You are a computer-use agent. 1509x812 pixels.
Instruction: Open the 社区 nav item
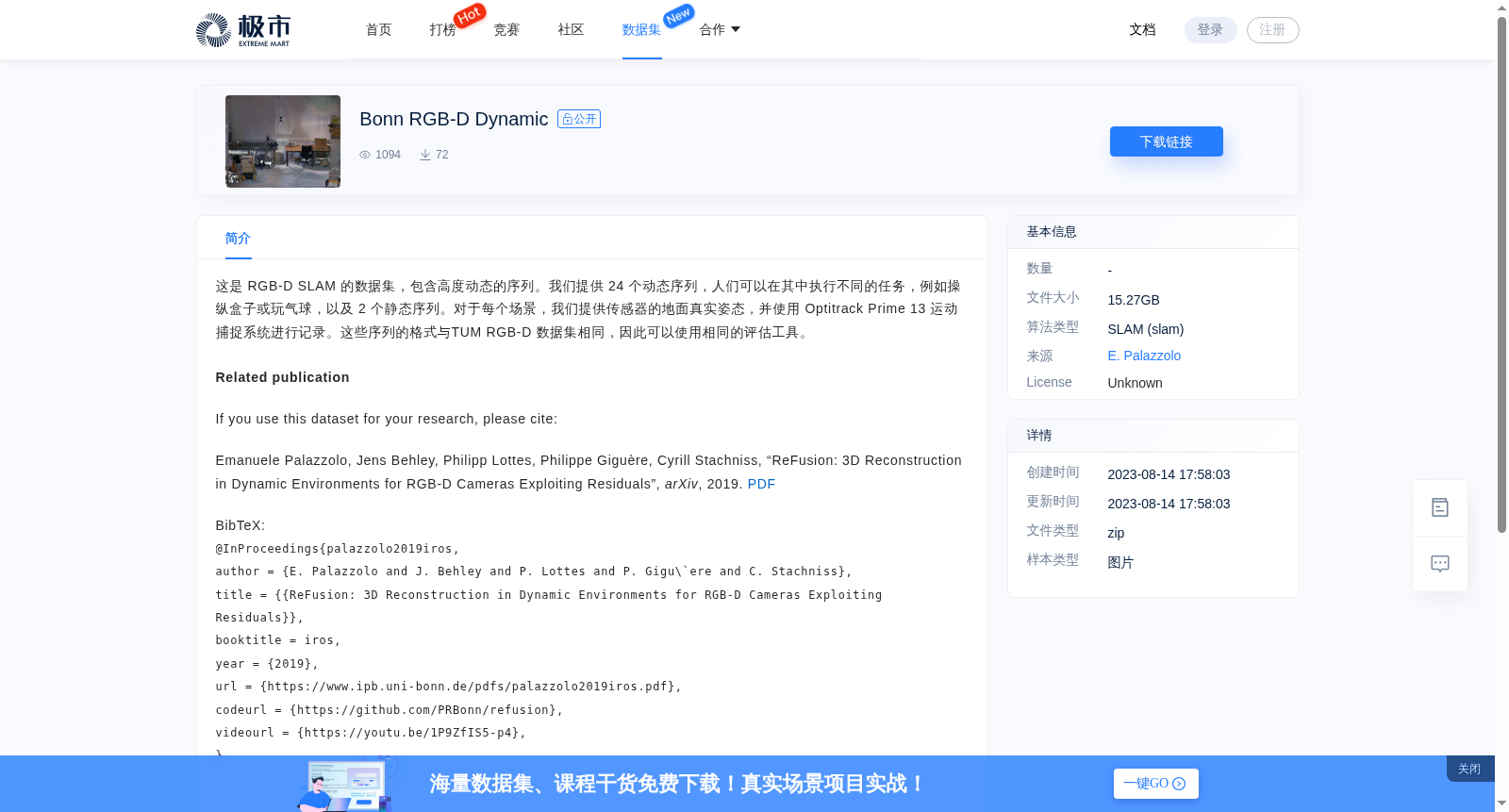[x=571, y=30]
